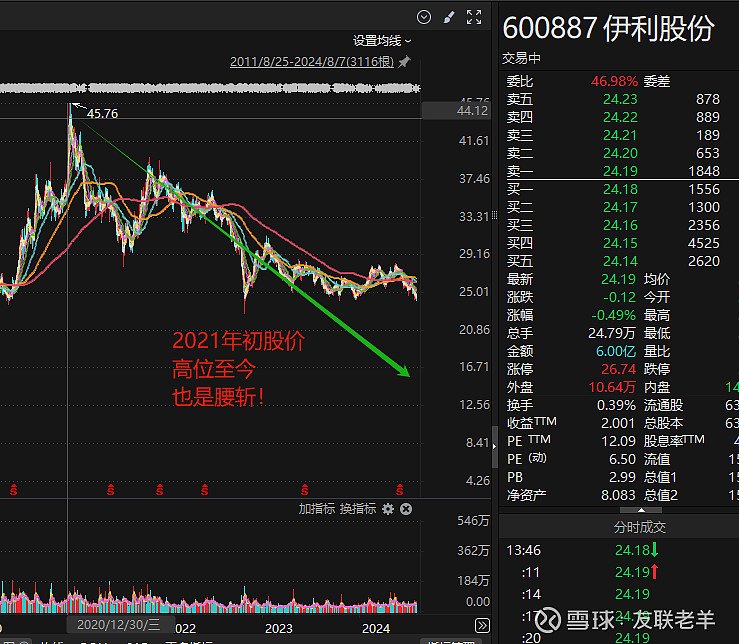Click 卖一 price 24.19
The height and width of the screenshot is (644, 739).
tap(620, 171)
